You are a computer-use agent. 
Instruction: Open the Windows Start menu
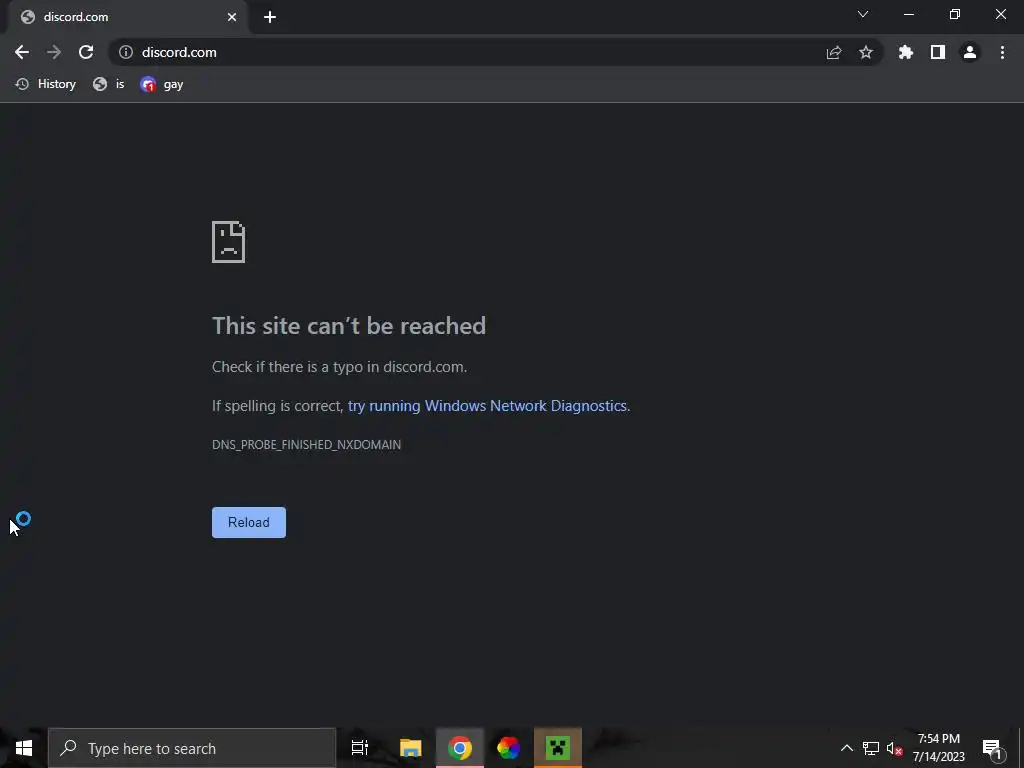click(x=24, y=748)
